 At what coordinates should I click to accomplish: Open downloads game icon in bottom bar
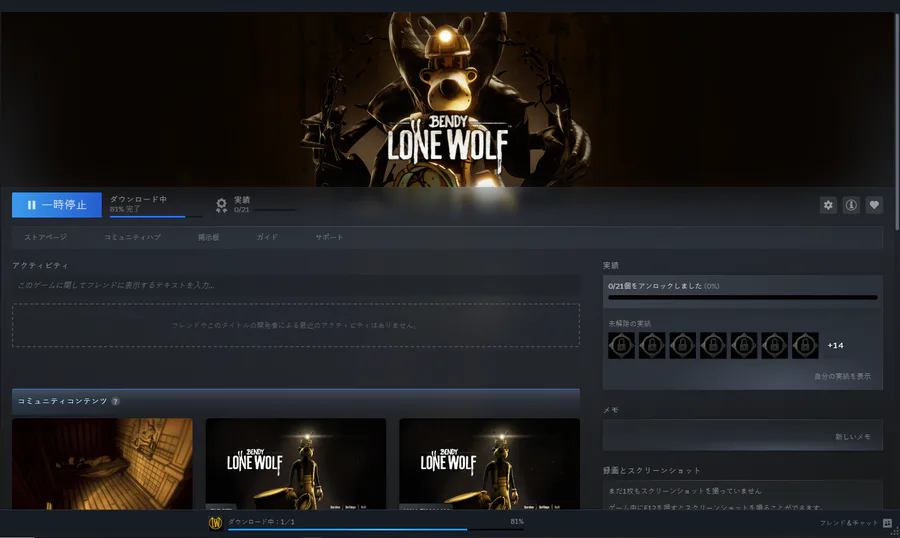click(x=215, y=523)
